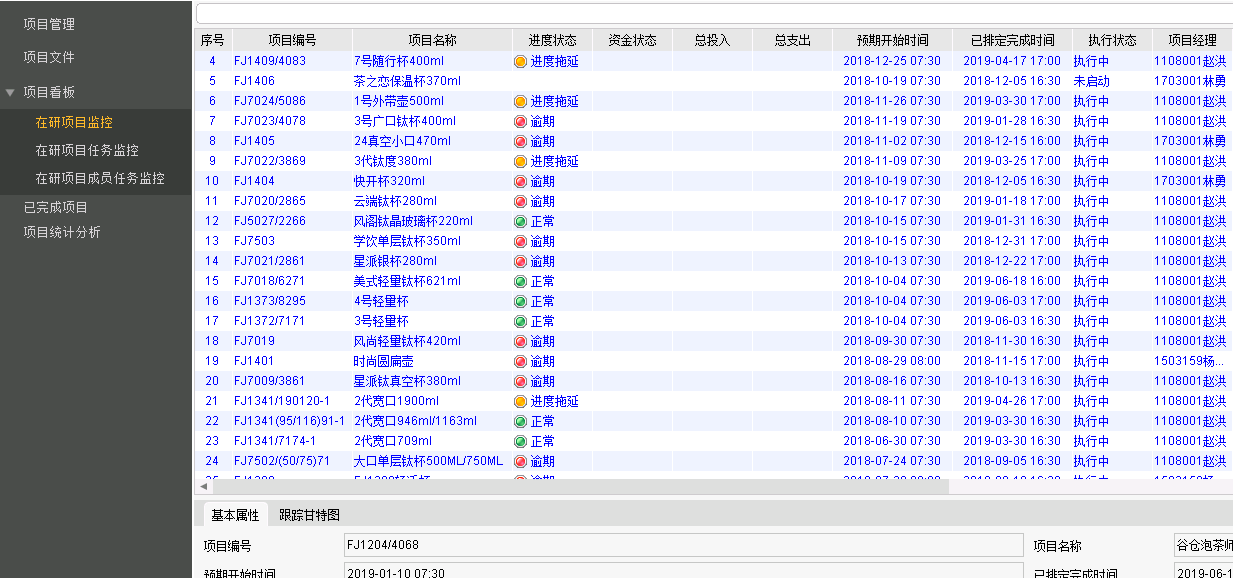Click the 项目编号 field containing FJ1204/4068
The image size is (1233, 578).
pyautogui.click(x=683, y=545)
